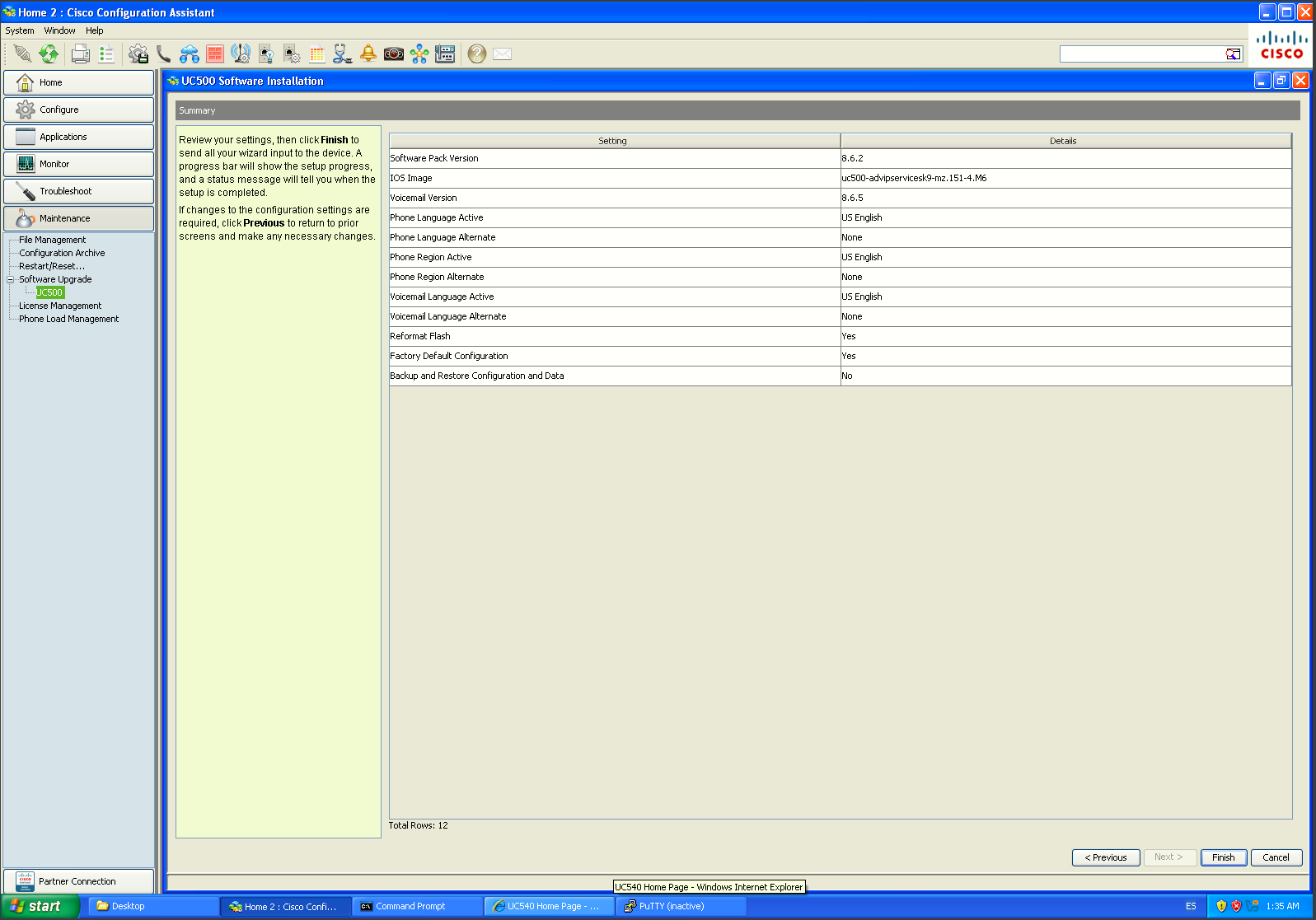The image size is (1316, 920).
Task: Open the orange alert bell icon
Action: pyautogui.click(x=368, y=54)
